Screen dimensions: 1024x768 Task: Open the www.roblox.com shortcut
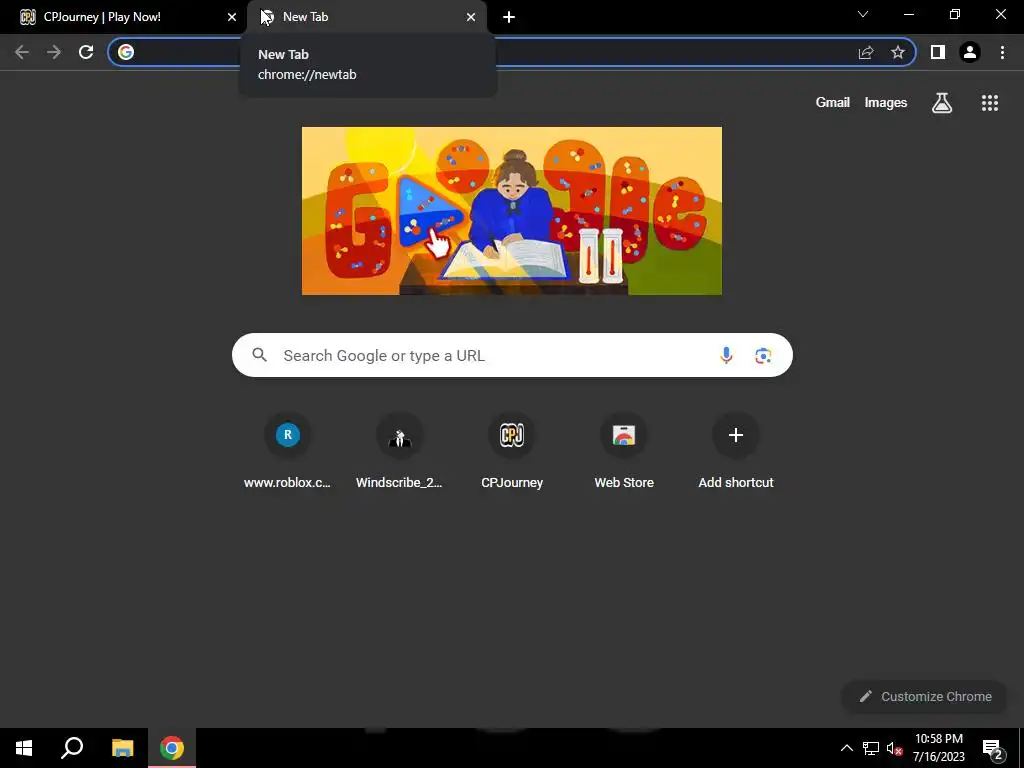click(287, 451)
